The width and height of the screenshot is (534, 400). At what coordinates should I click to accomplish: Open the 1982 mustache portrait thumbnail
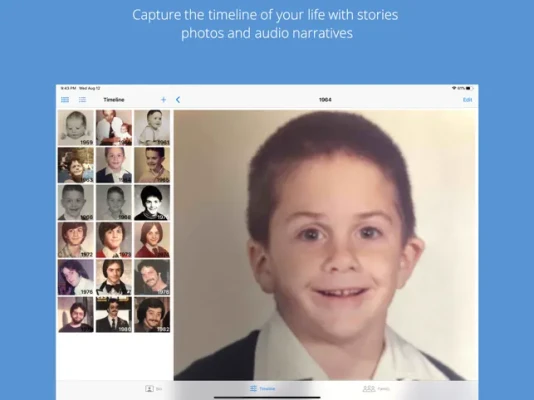[152, 315]
